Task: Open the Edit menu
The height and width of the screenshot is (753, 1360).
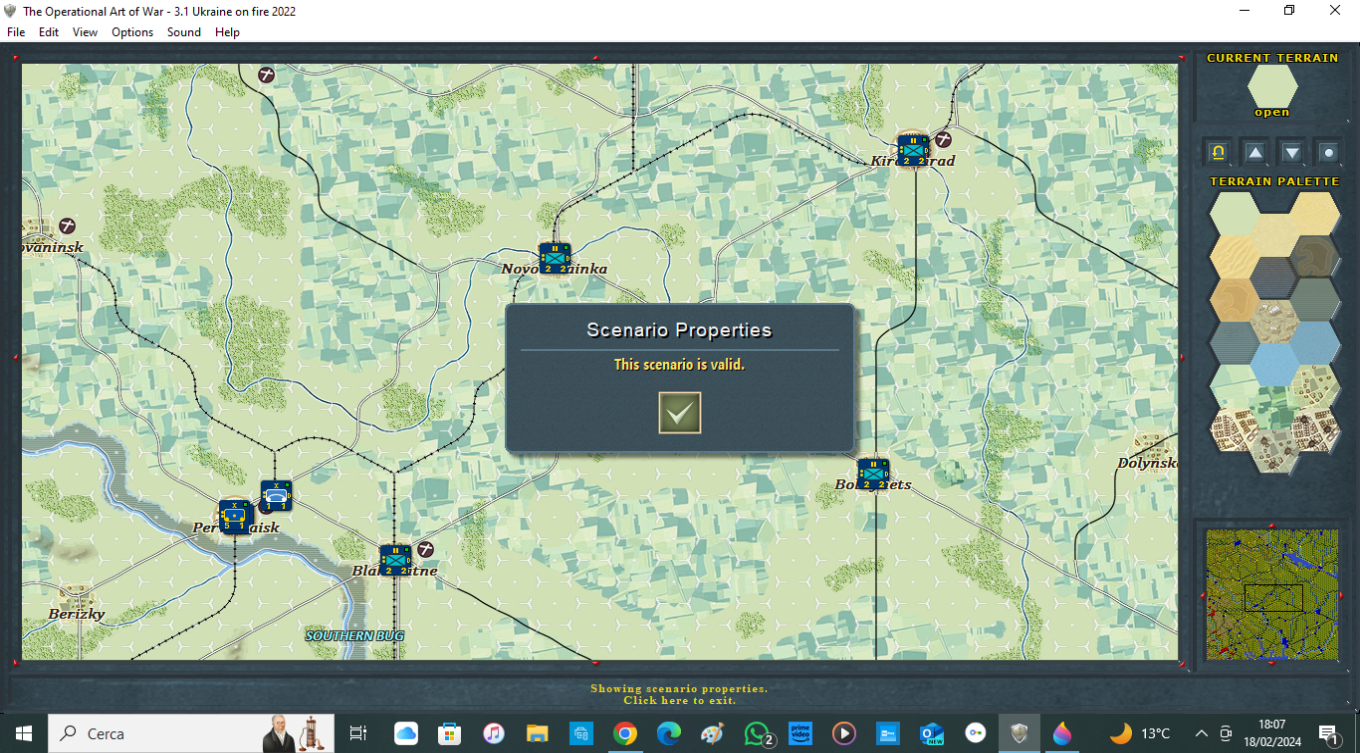Action: [x=49, y=32]
